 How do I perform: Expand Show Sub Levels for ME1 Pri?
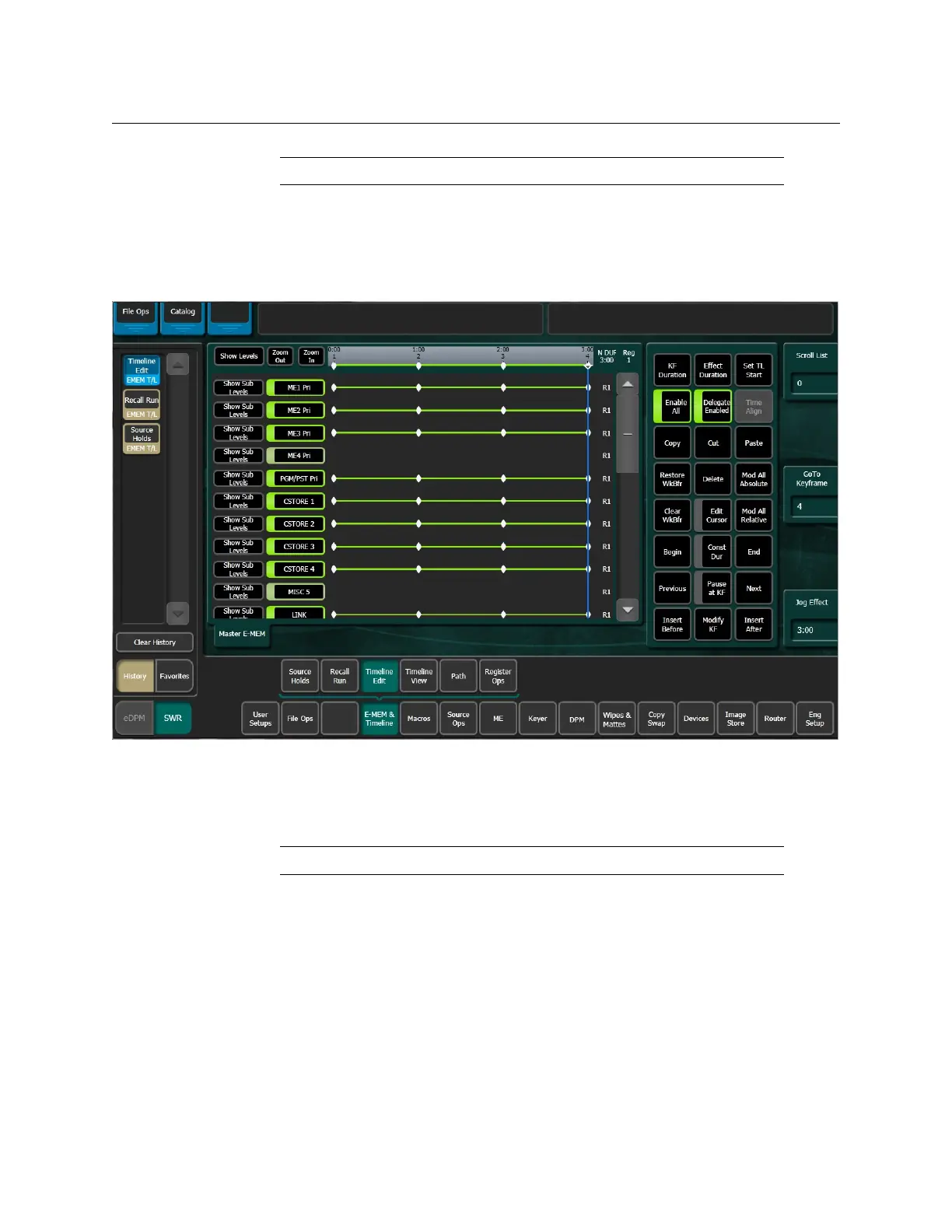pyautogui.click(x=239, y=387)
